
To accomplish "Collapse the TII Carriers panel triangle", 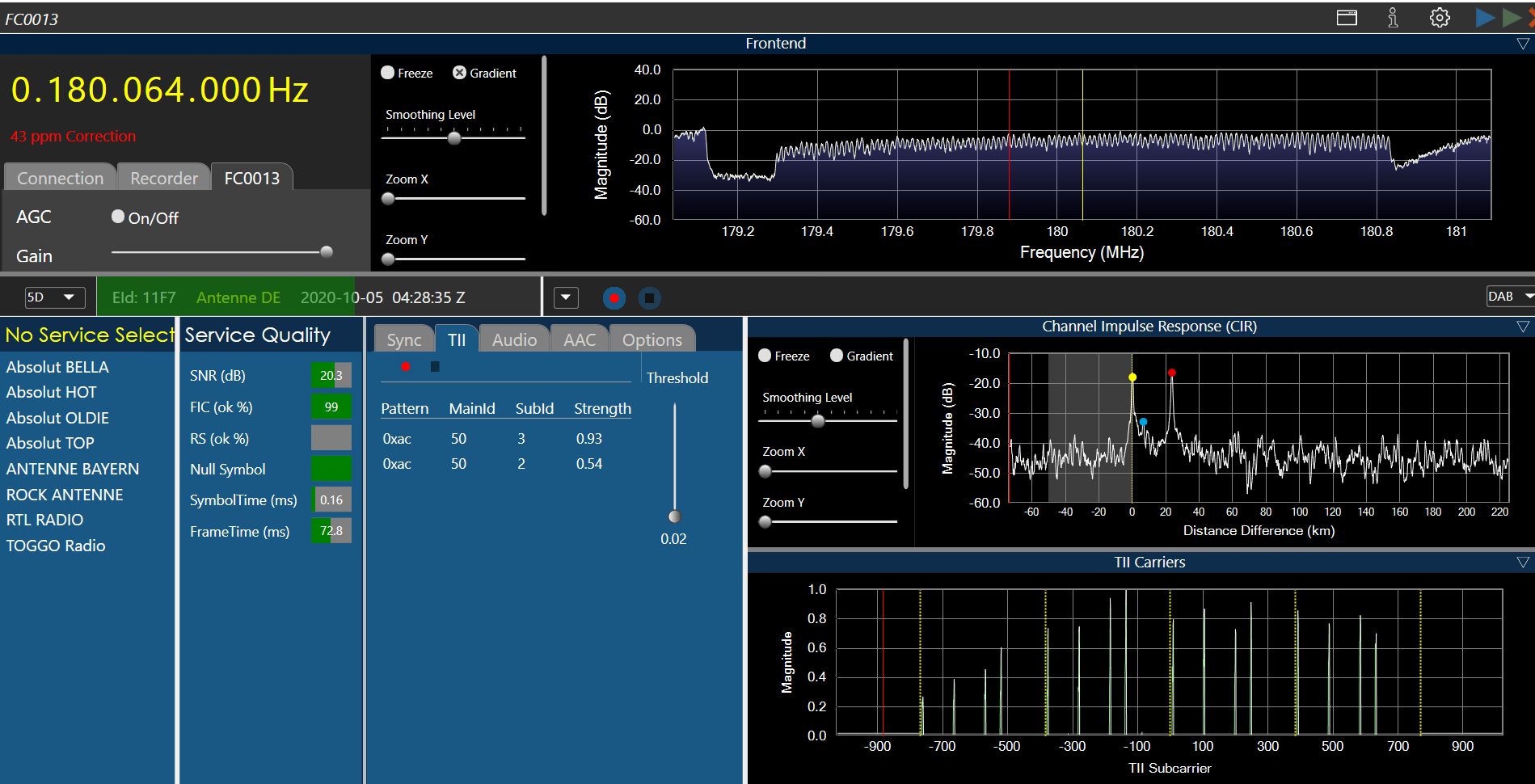I will pyautogui.click(x=1523, y=563).
